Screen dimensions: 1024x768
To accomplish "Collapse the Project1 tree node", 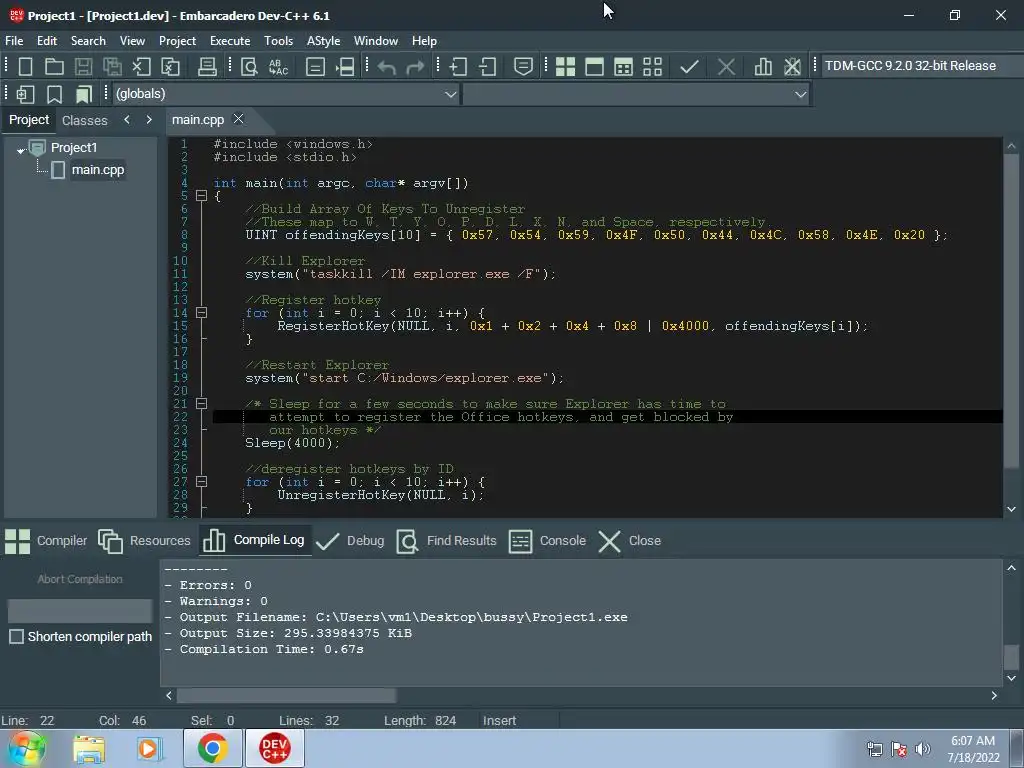I will pyautogui.click(x=21, y=150).
